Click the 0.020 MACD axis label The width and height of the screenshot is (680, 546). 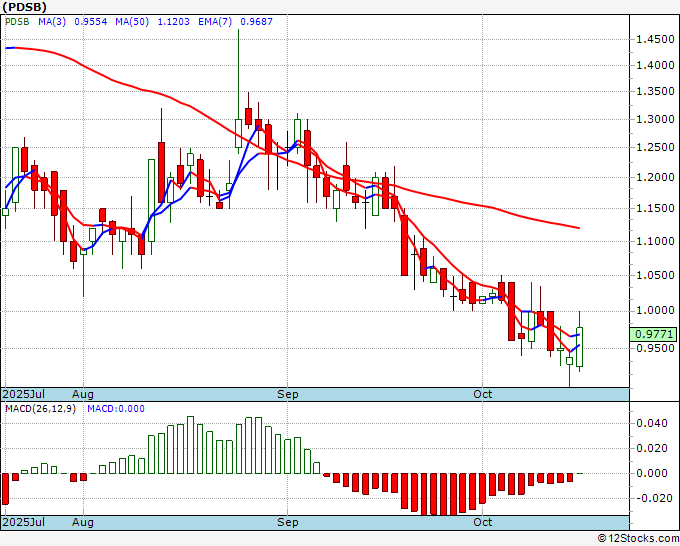point(652,448)
